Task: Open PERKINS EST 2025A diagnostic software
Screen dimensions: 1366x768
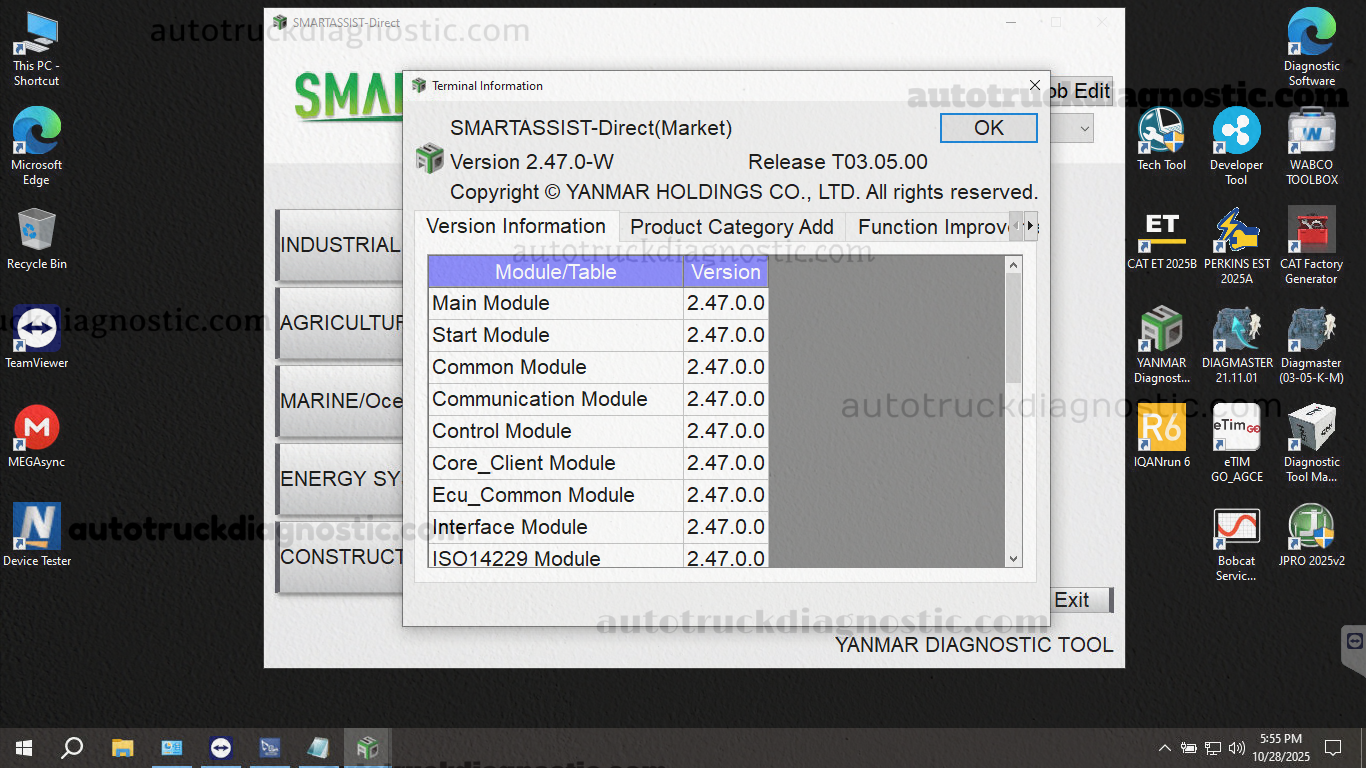Action: pos(1236,230)
